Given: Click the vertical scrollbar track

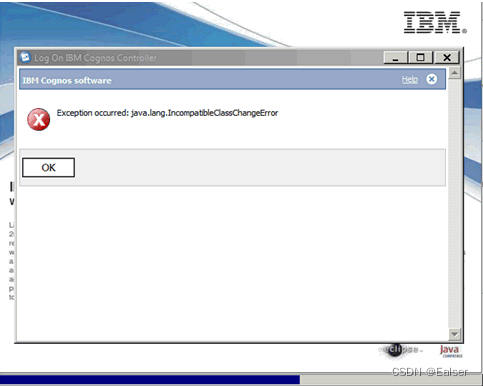Looking at the screenshot, I should tap(455, 203).
